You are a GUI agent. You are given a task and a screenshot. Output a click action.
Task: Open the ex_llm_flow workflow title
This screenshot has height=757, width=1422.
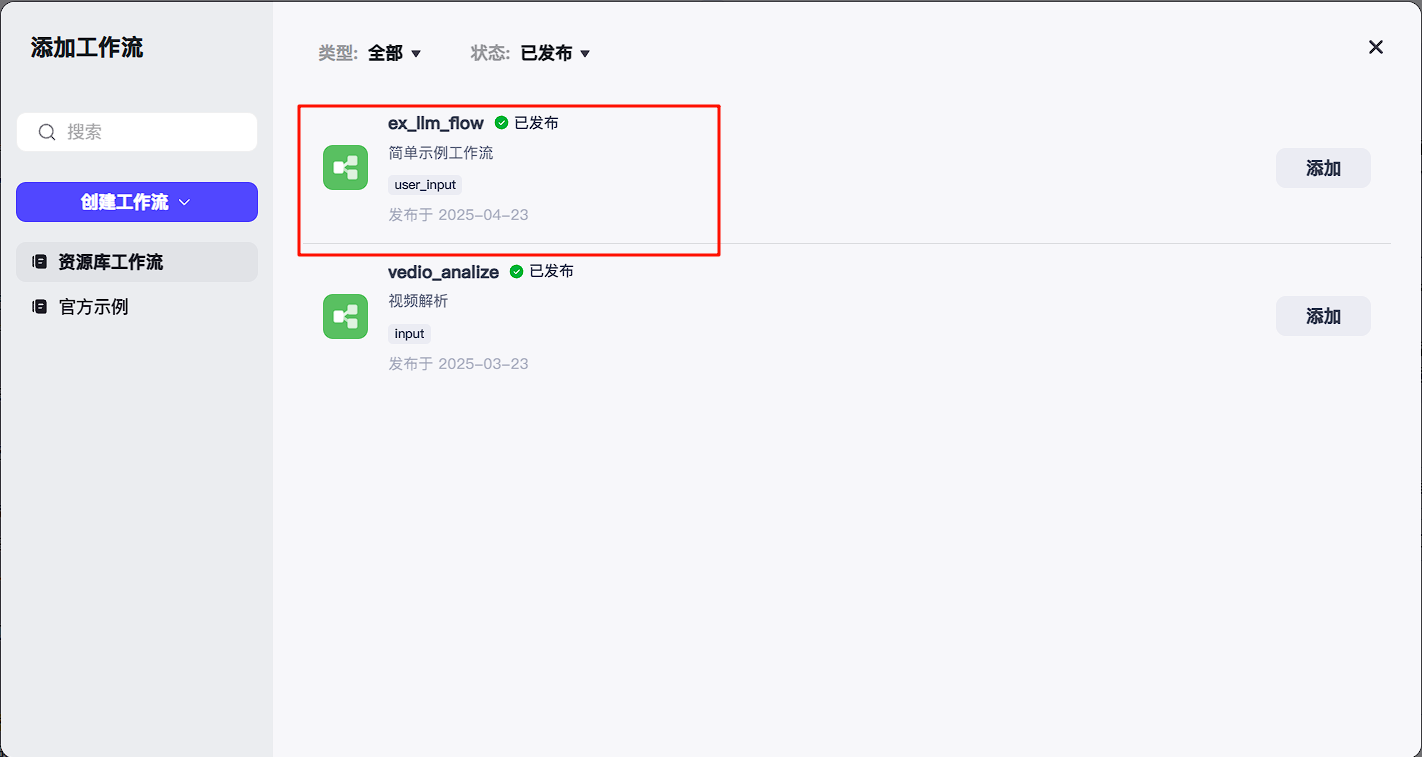click(x=436, y=123)
